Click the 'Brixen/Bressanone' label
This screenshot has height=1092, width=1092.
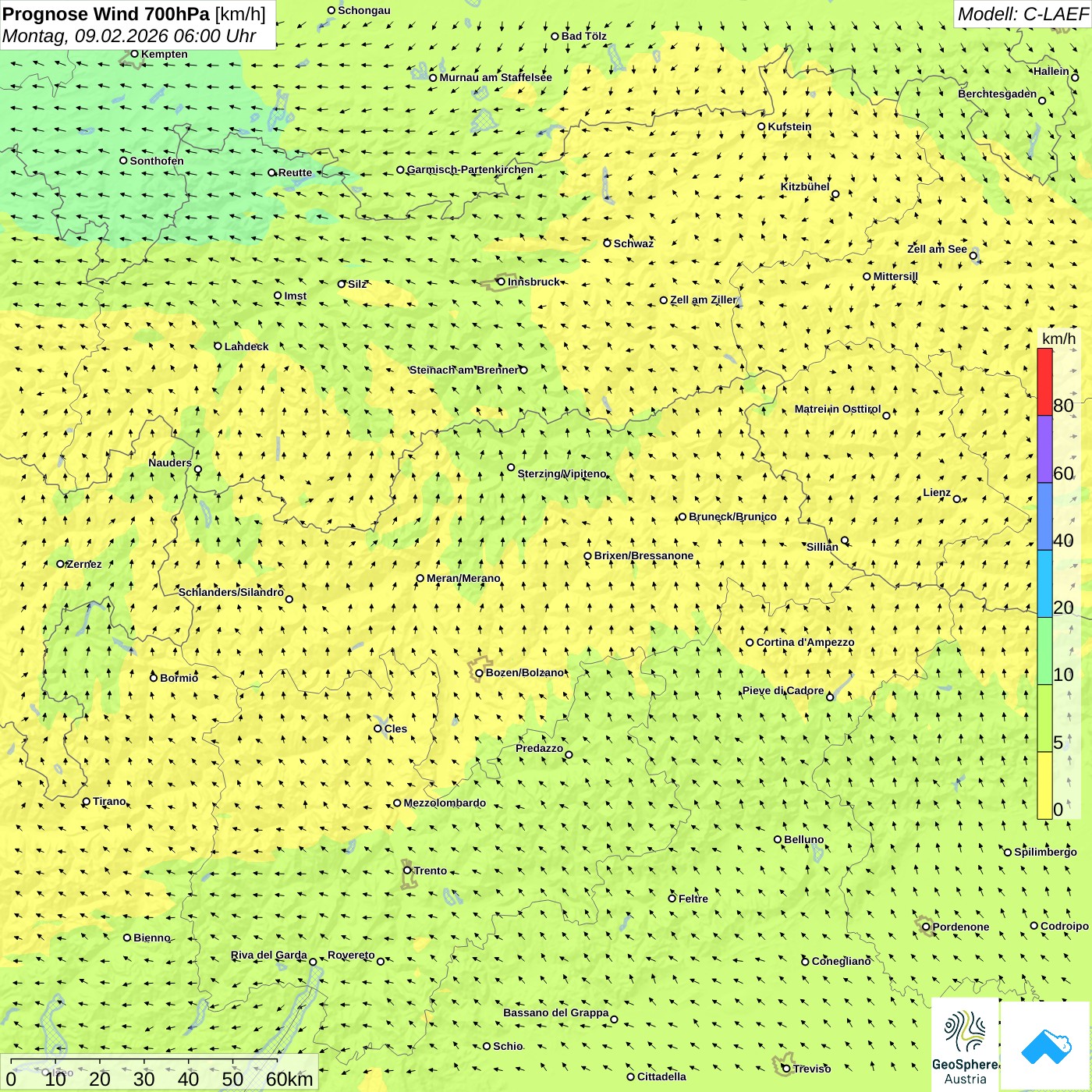click(x=643, y=555)
